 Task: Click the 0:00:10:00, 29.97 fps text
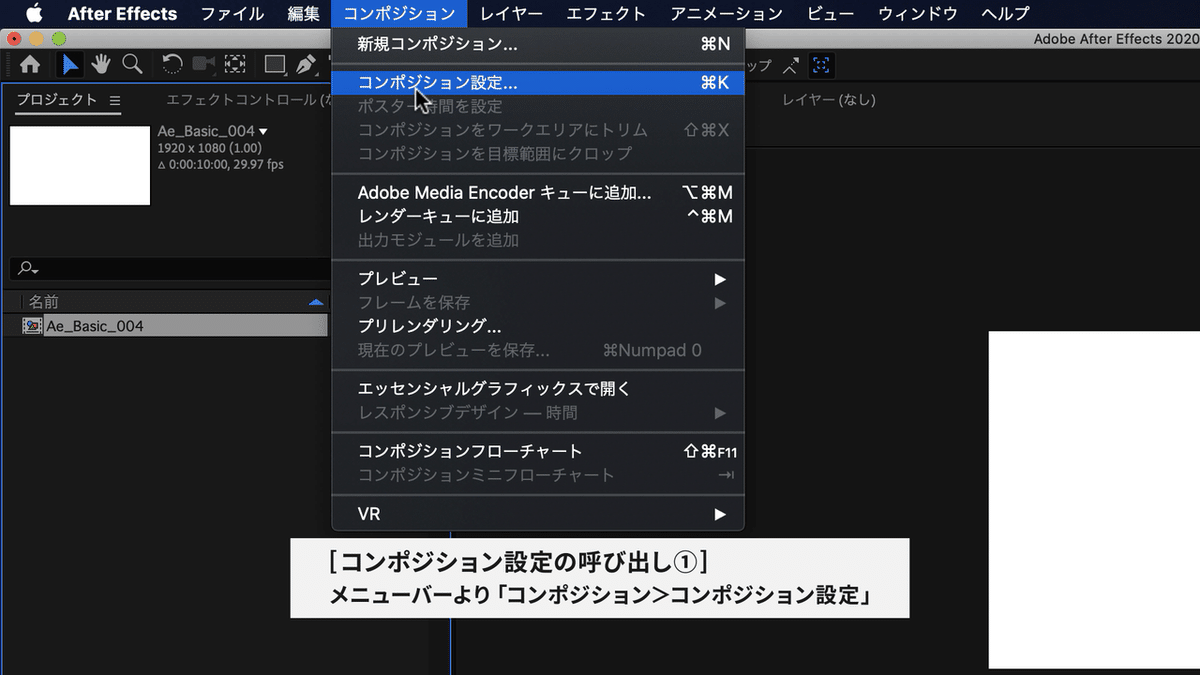[x=221, y=164]
